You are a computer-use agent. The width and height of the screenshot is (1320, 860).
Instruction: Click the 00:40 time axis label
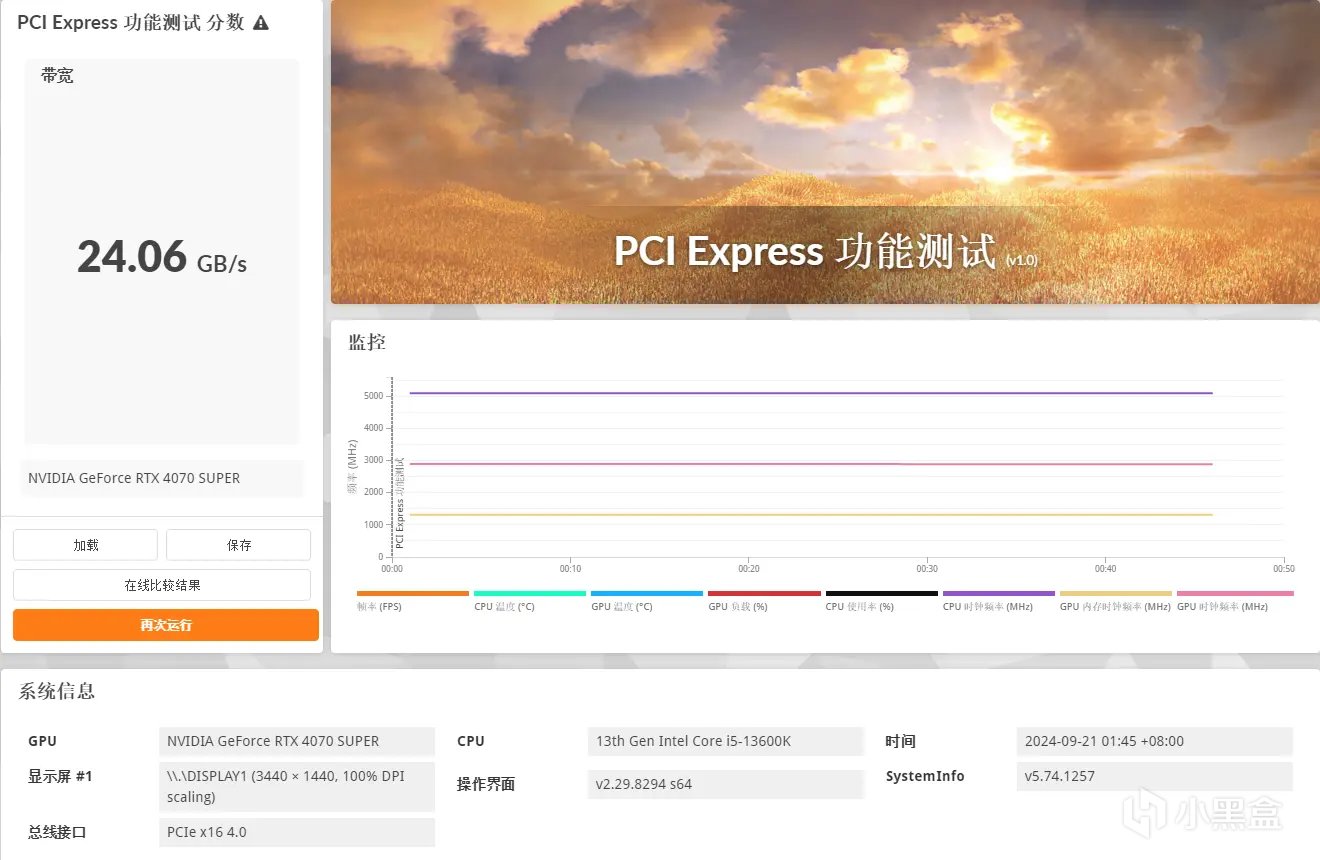click(x=1105, y=569)
